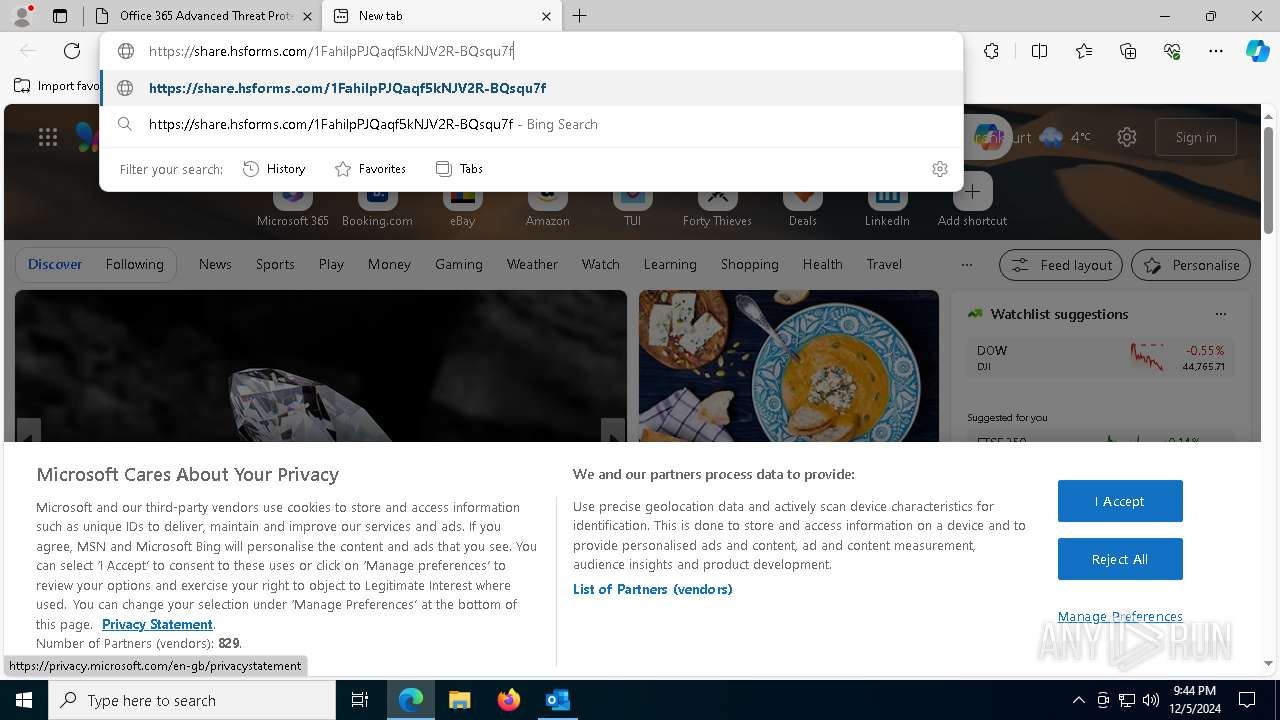Open Task View on taskbar
This screenshot has width=1280, height=720.
coord(360,700)
